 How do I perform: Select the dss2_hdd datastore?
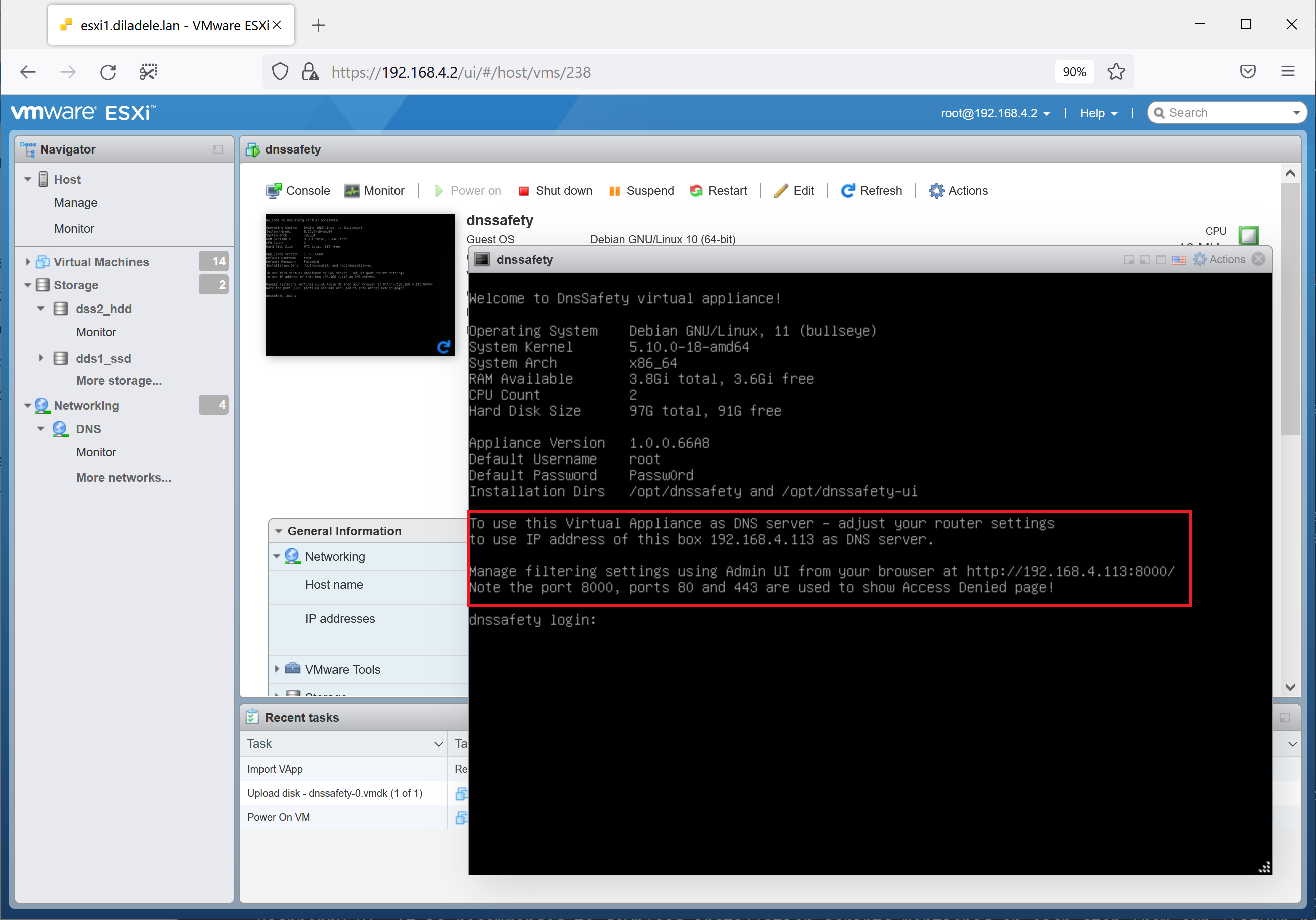(x=104, y=309)
